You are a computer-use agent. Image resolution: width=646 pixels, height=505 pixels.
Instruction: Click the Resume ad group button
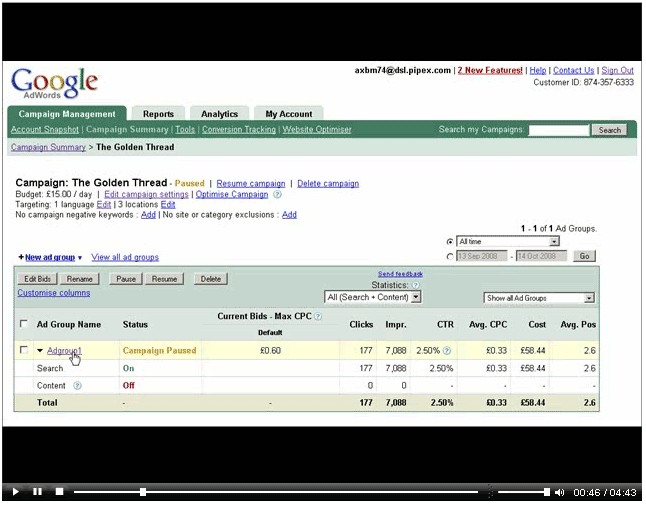[164, 279]
